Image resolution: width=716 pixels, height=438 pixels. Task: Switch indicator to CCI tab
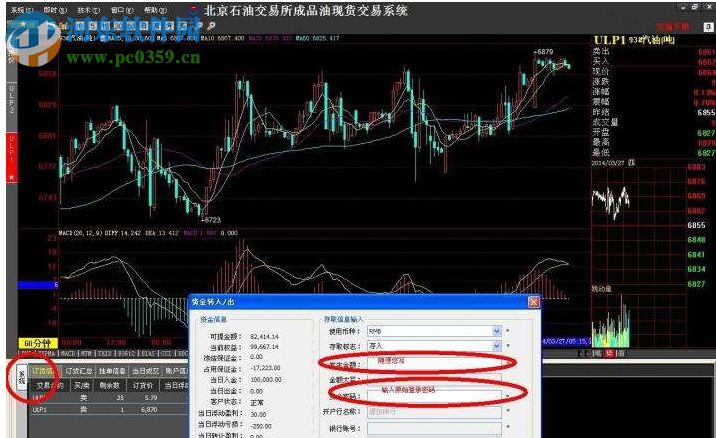click(x=166, y=354)
